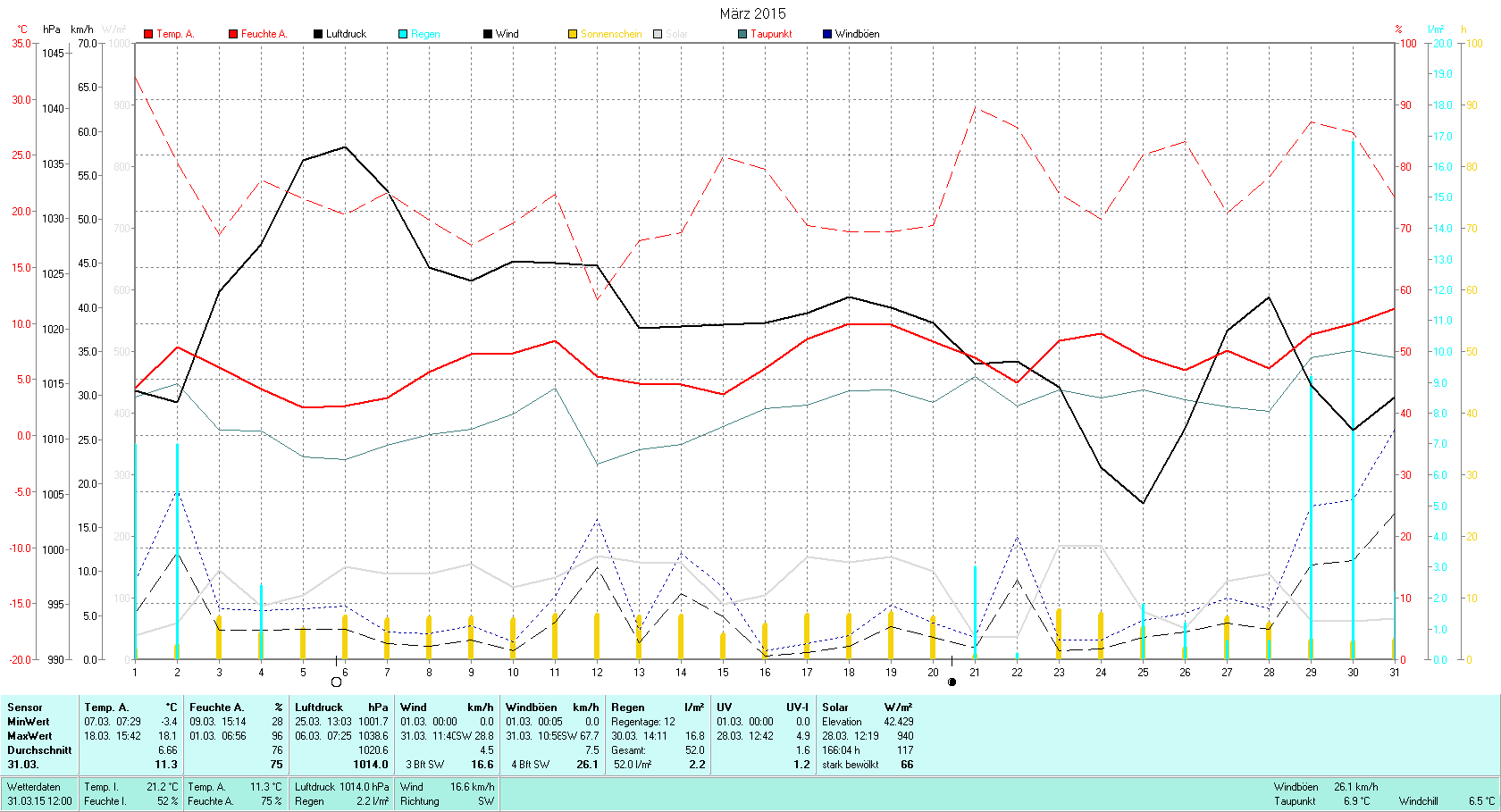
Task: Click the maximum temperature value 18.1
Action: tap(168, 736)
